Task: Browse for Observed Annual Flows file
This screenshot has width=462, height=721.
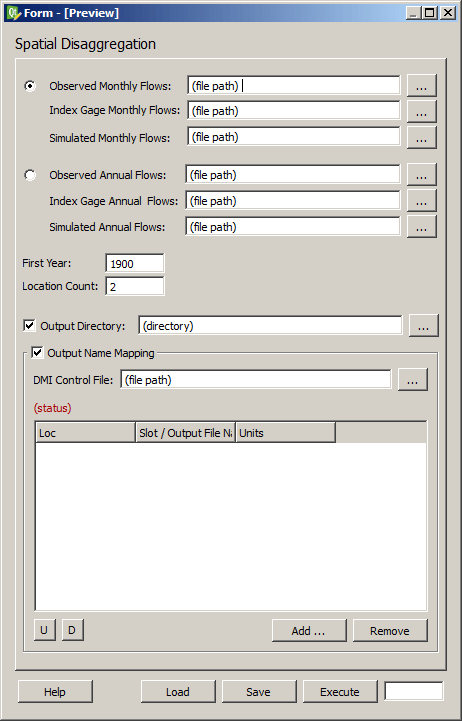Action: pos(422,175)
